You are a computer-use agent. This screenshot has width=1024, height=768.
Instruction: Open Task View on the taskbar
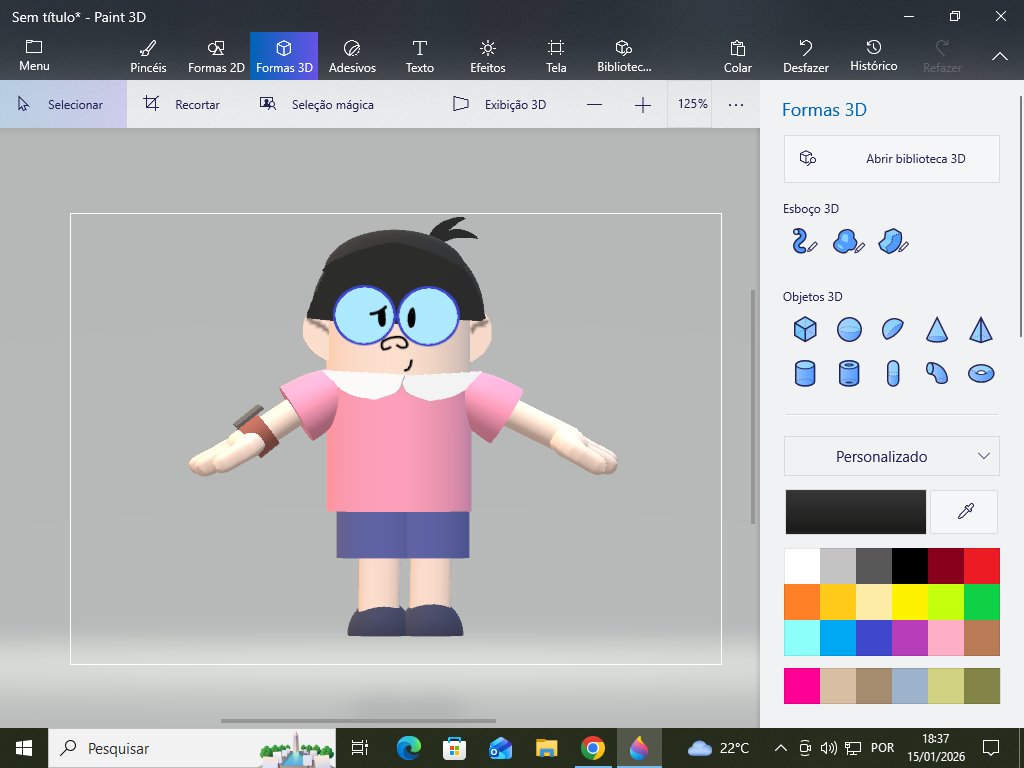pos(360,748)
